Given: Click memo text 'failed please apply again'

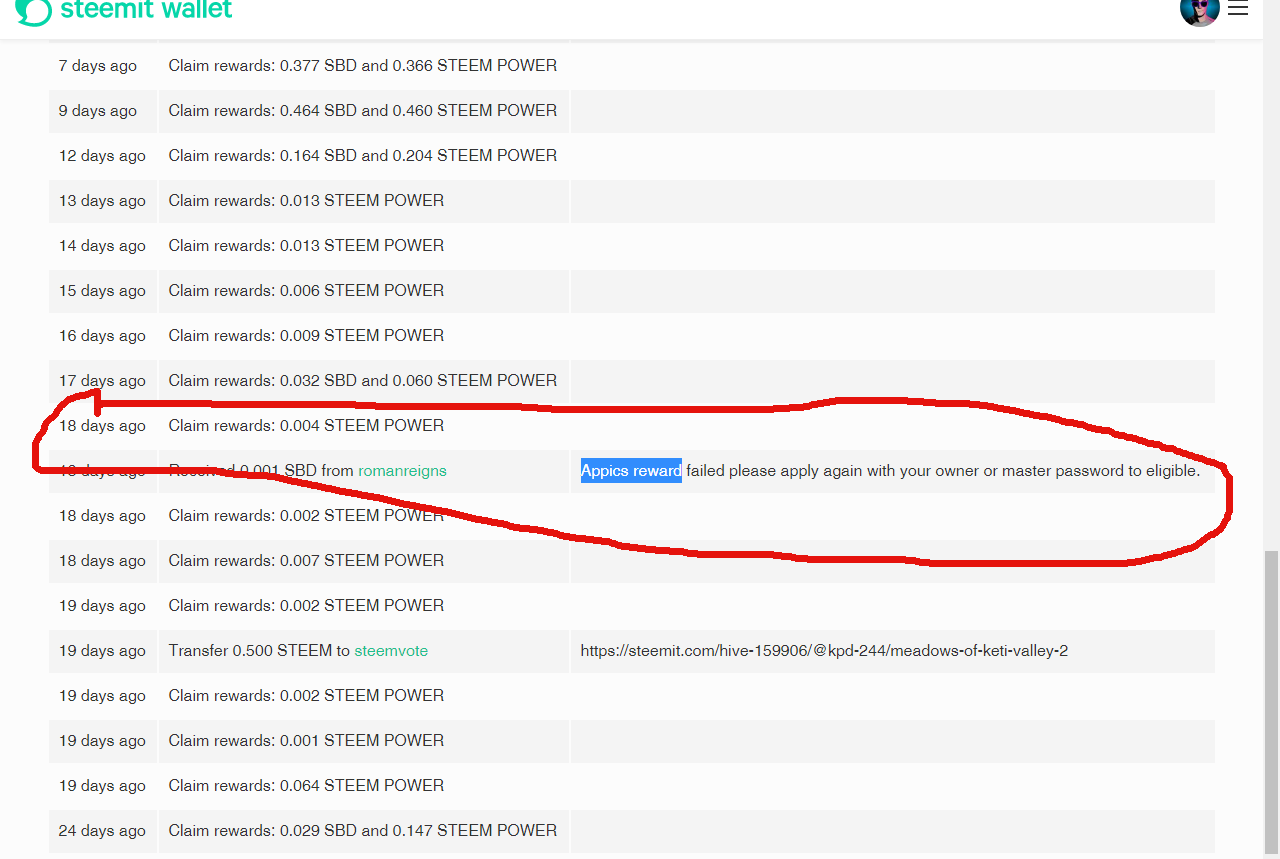Looking at the screenshot, I should (773, 470).
